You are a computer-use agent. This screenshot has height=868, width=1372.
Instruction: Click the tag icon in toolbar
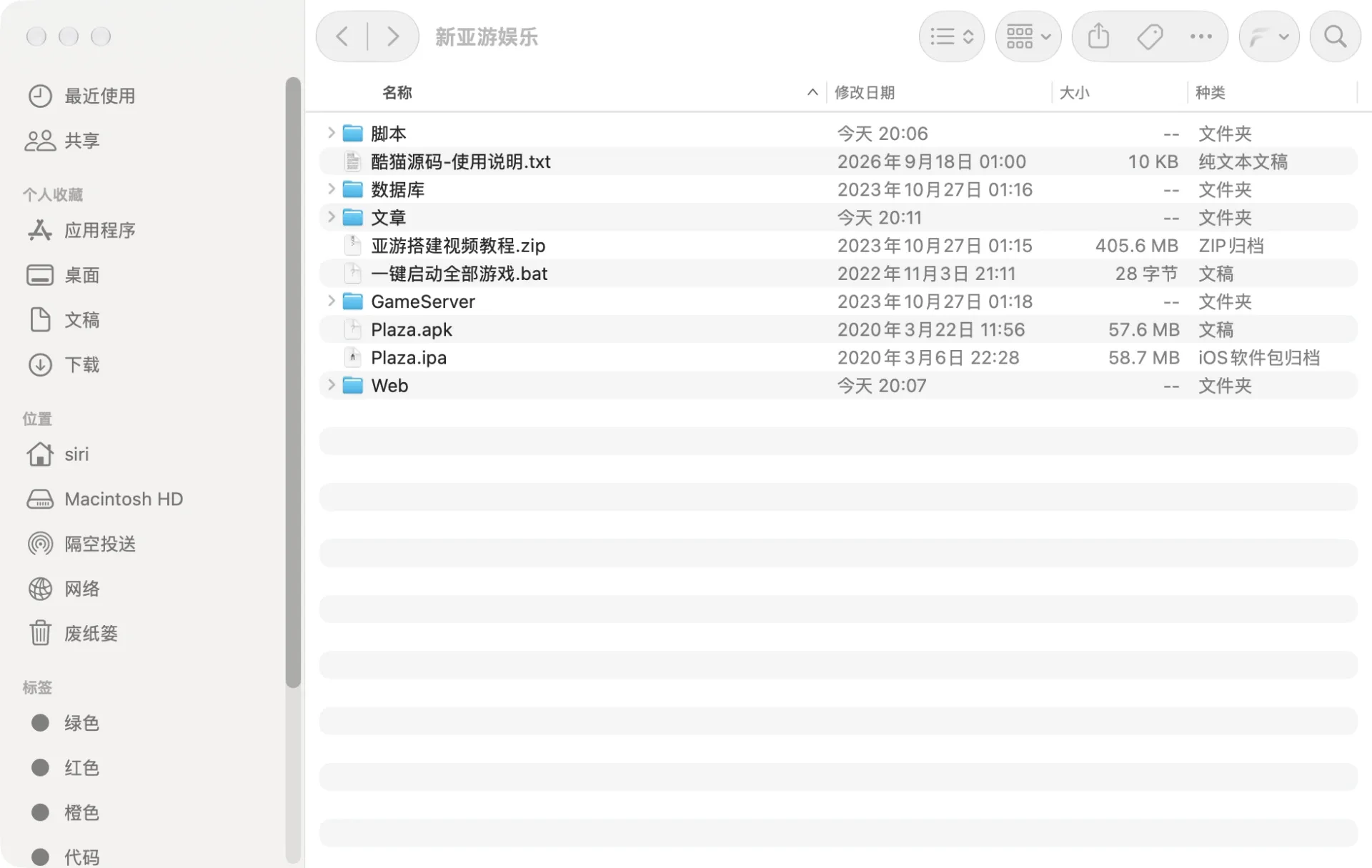coord(1150,36)
